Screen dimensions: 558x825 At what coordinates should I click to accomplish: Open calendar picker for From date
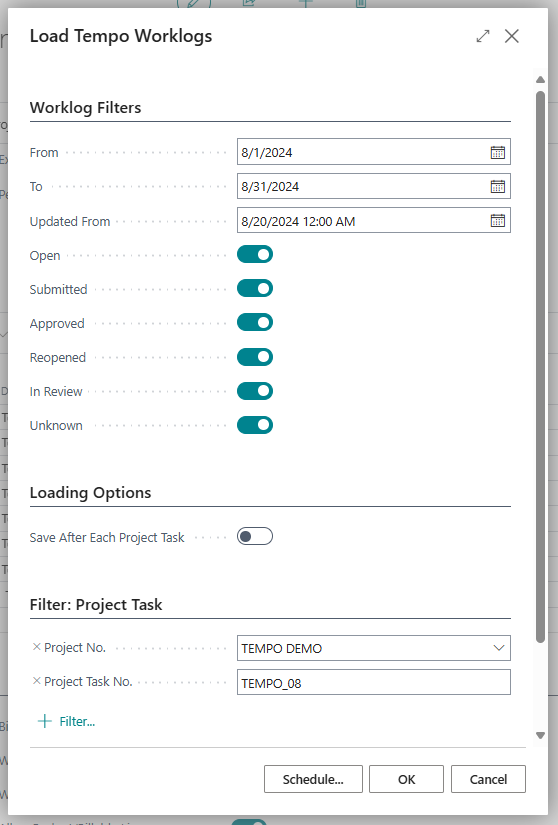click(498, 153)
